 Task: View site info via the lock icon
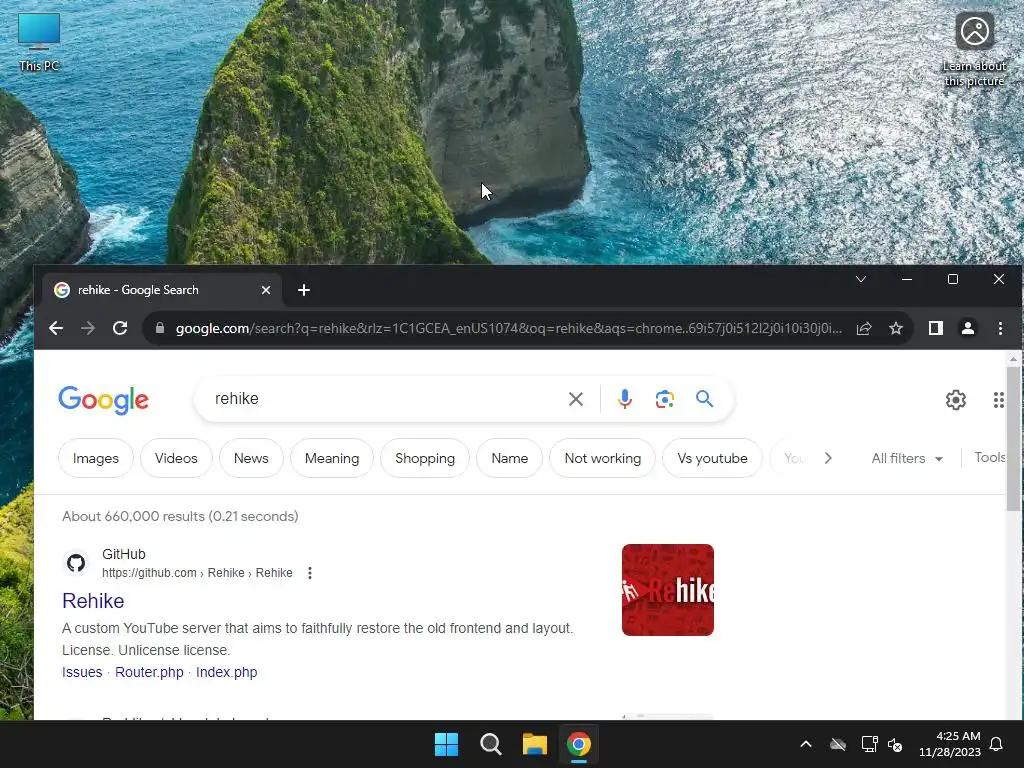(160, 328)
